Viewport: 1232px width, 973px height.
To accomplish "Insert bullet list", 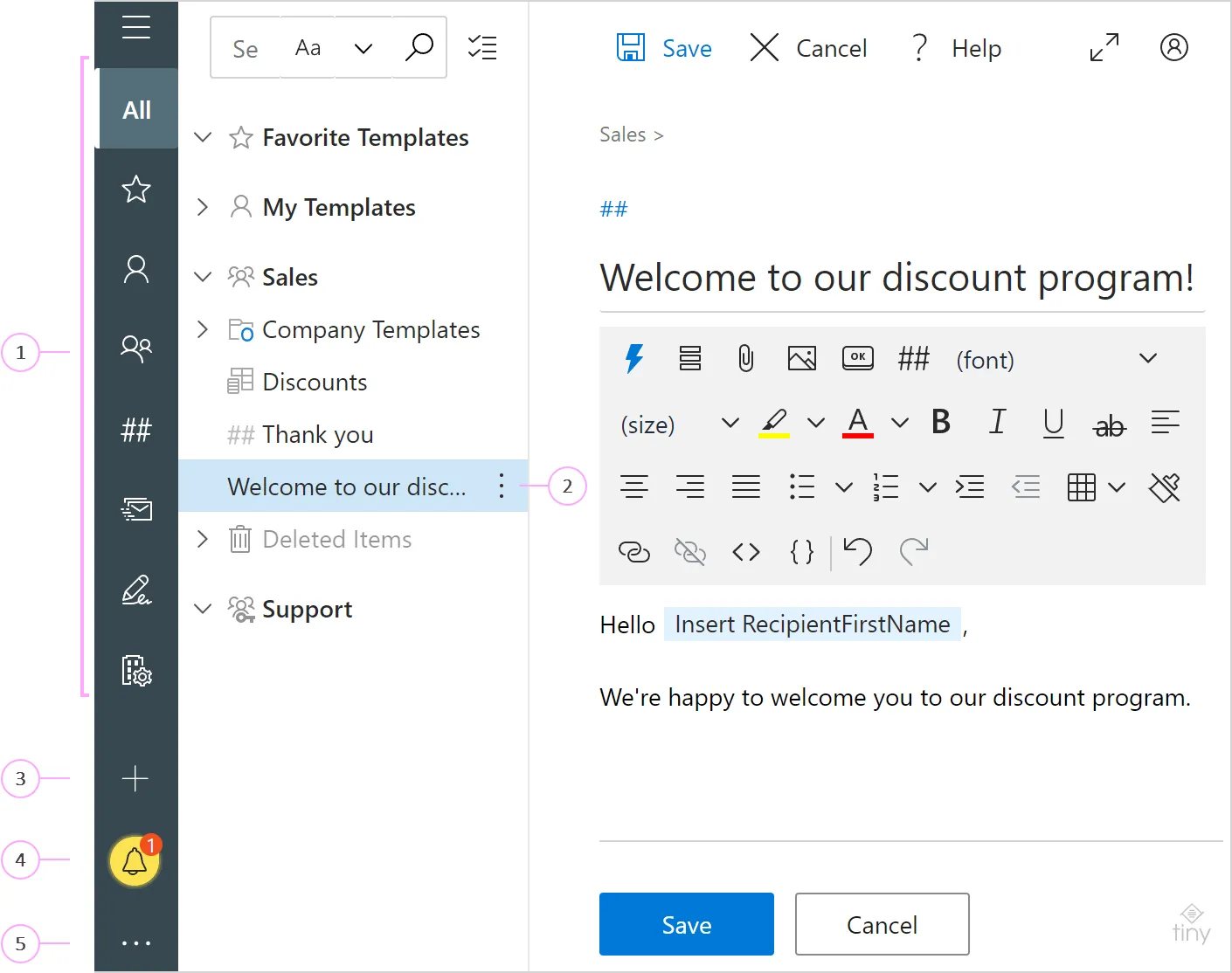I will [802, 486].
